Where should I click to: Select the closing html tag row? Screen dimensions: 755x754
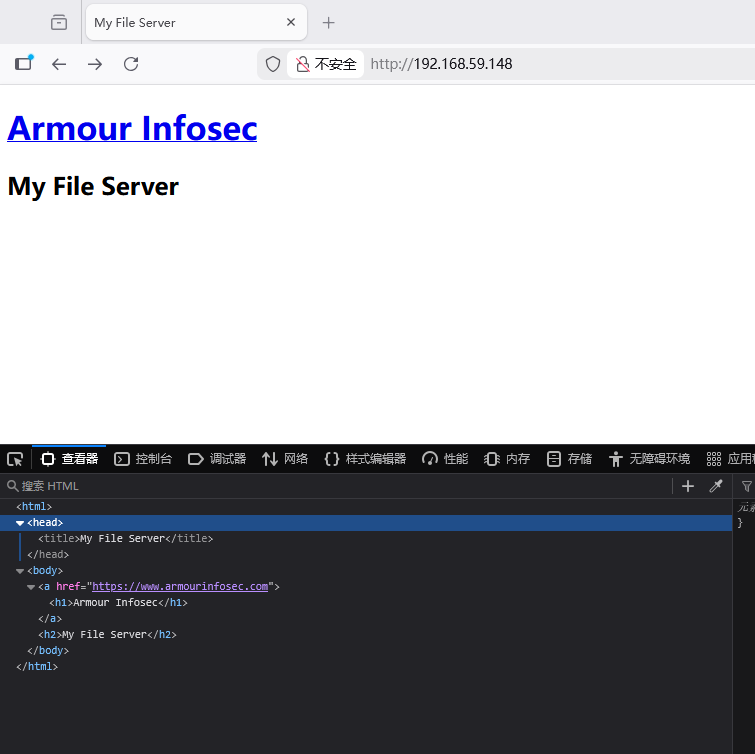[366, 666]
